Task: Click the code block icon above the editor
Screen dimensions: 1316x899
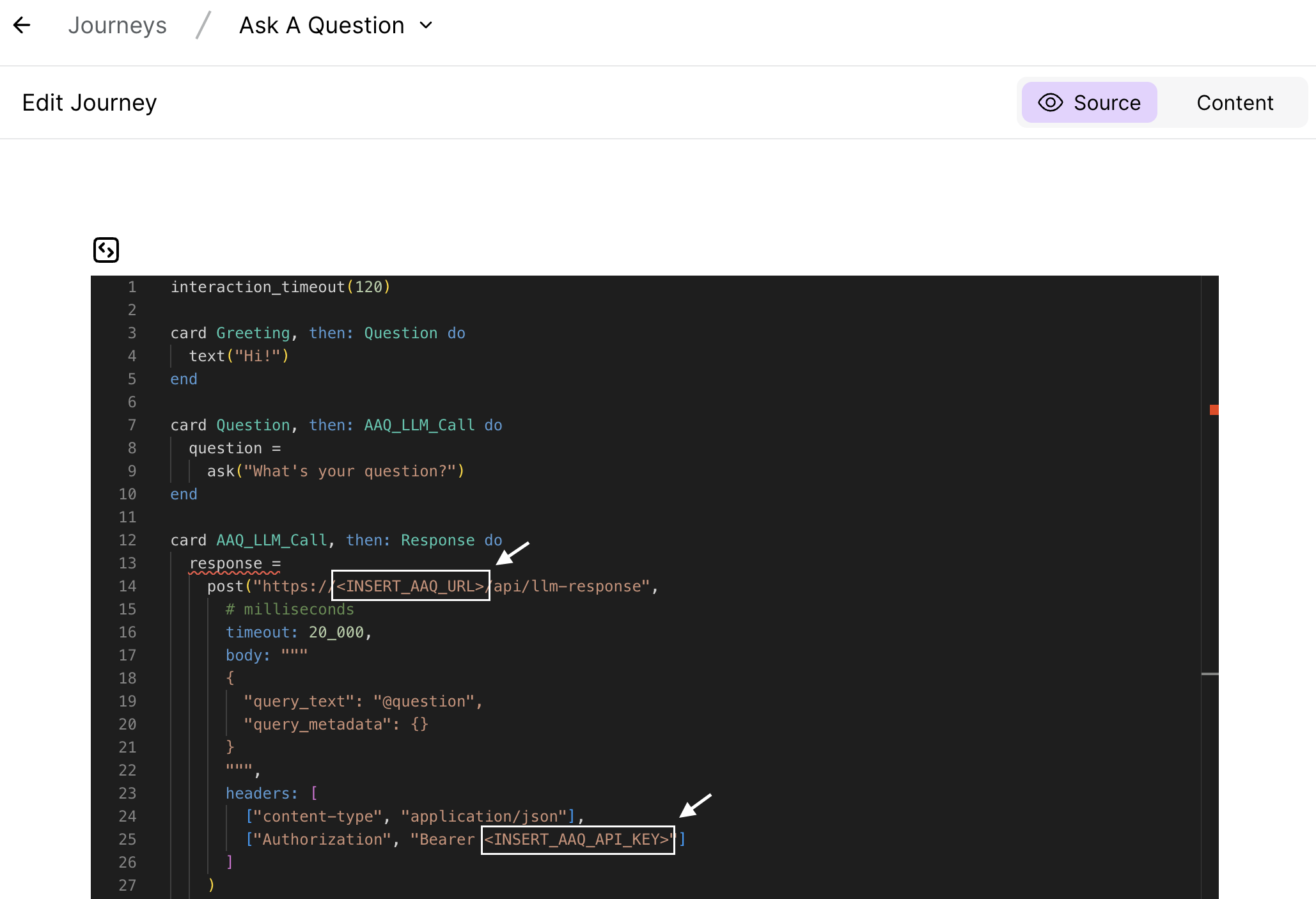Action: (x=106, y=250)
